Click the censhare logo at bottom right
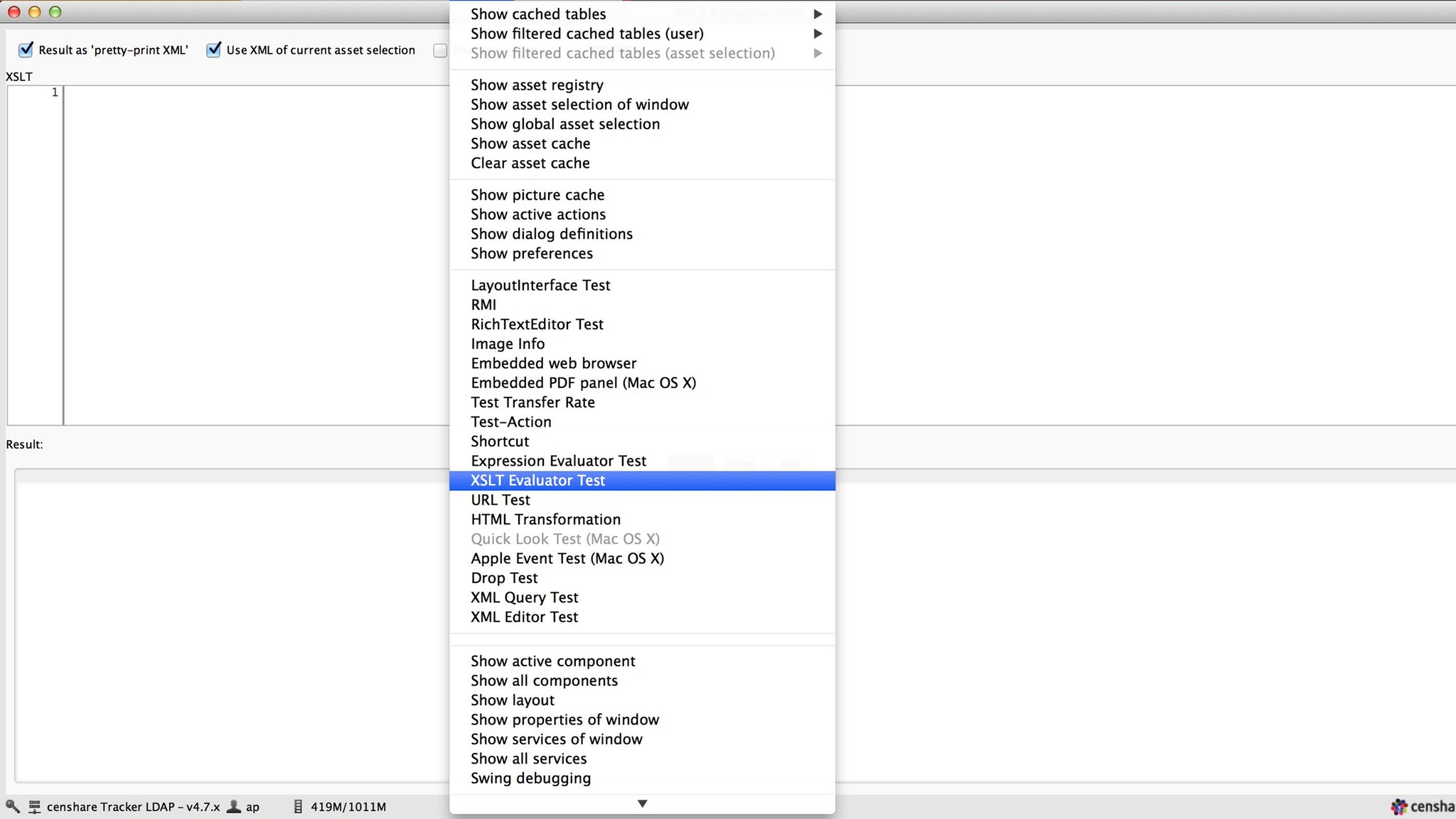Screen dimensions: 1456x819 1399,806
